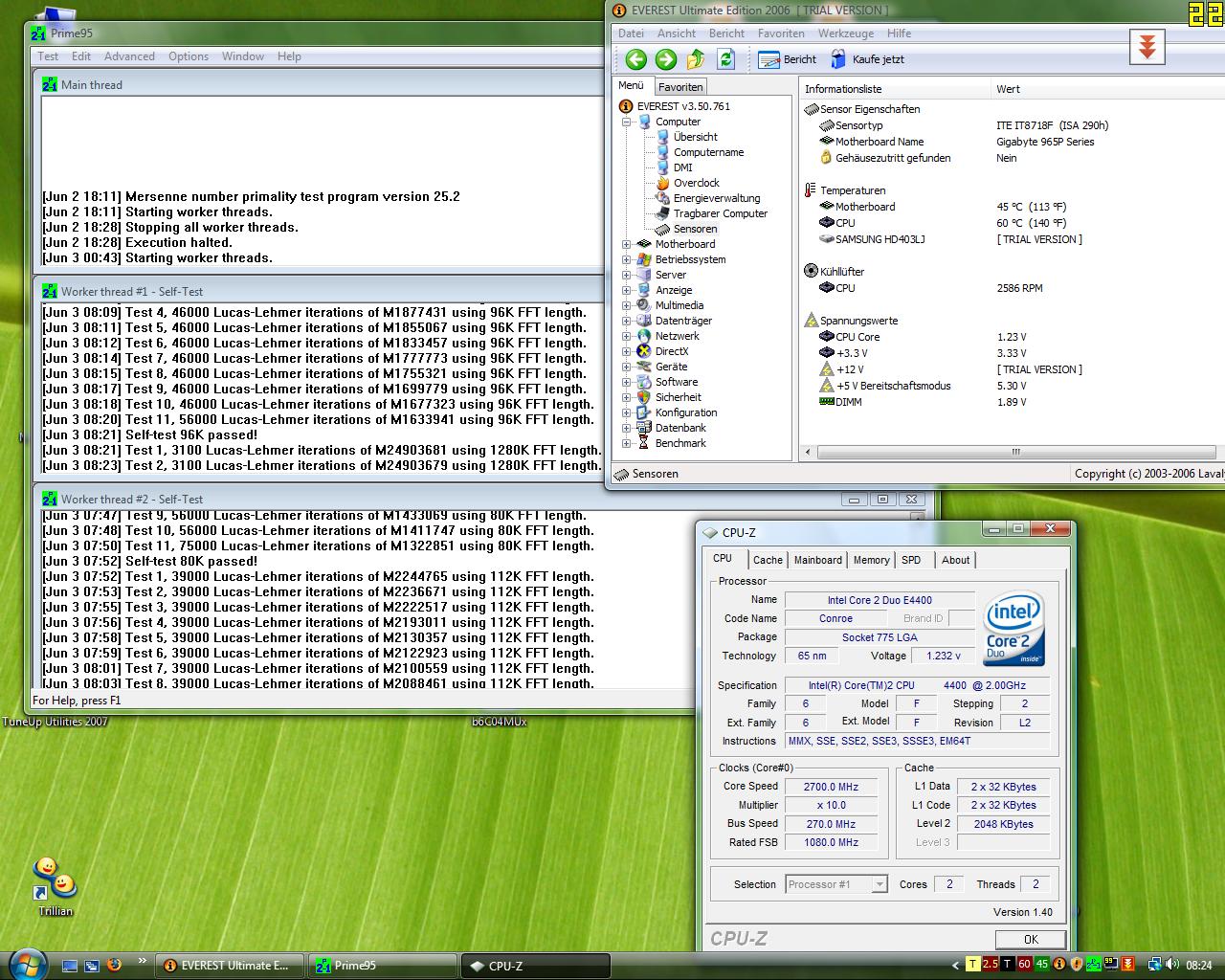Click the CPU temperature tray icon showing 60
Image resolution: width=1225 pixels, height=980 pixels.
coord(1024,965)
